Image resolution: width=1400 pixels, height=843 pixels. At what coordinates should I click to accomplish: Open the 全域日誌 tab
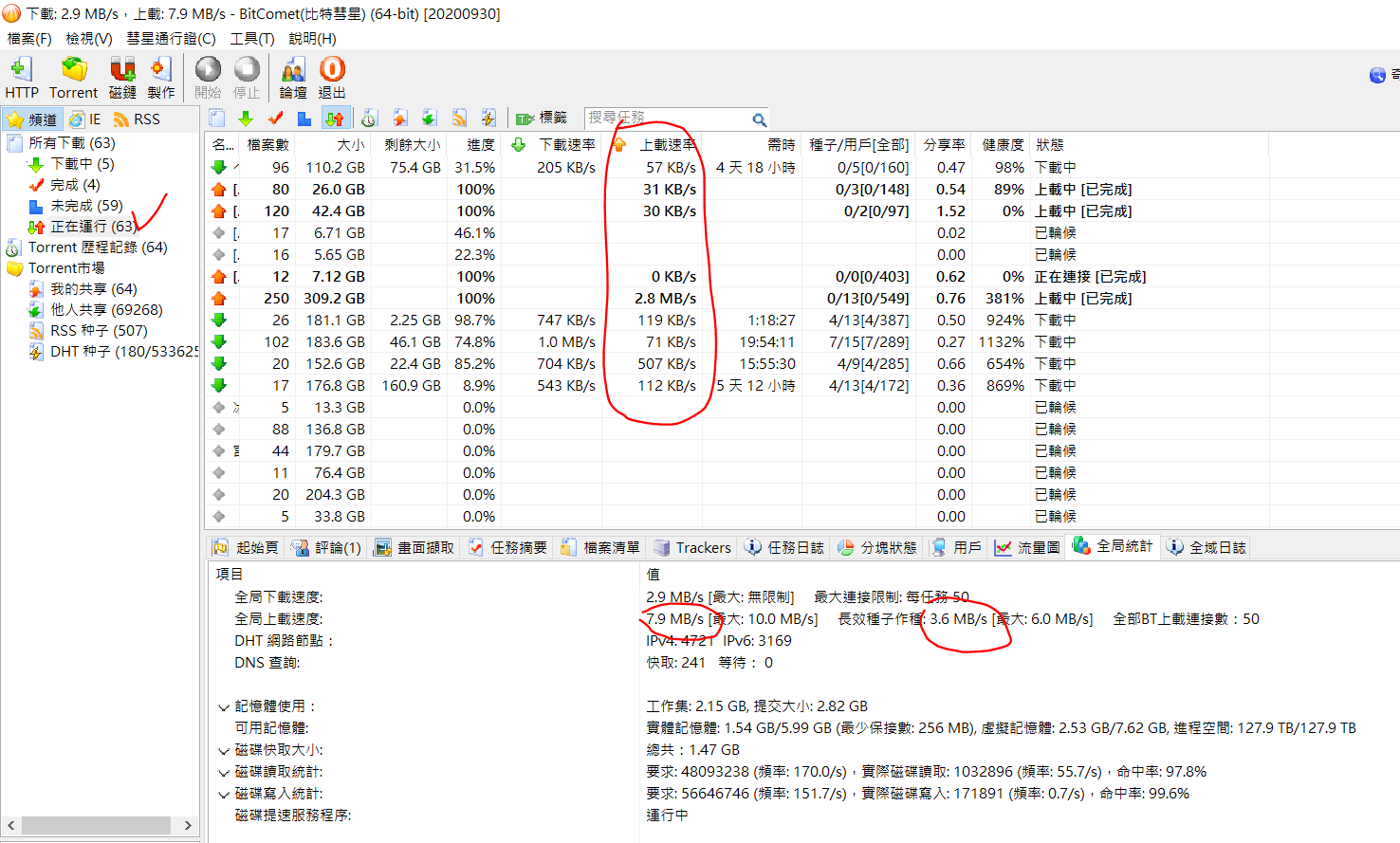(1207, 547)
